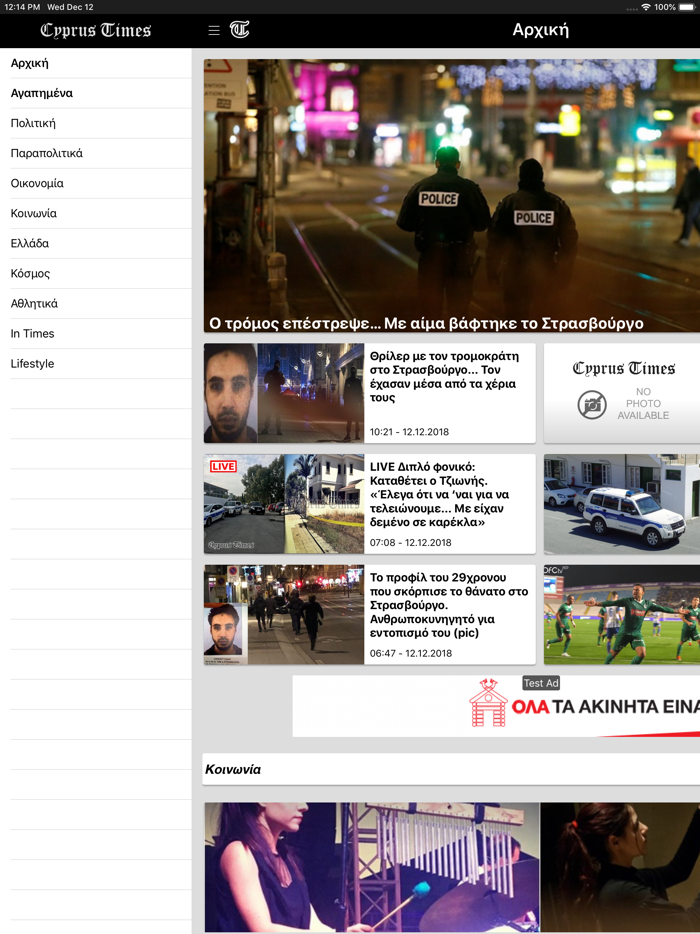Tap timestamp 07:08 - 12.12.2018
The width and height of the screenshot is (700, 934).
410,543
